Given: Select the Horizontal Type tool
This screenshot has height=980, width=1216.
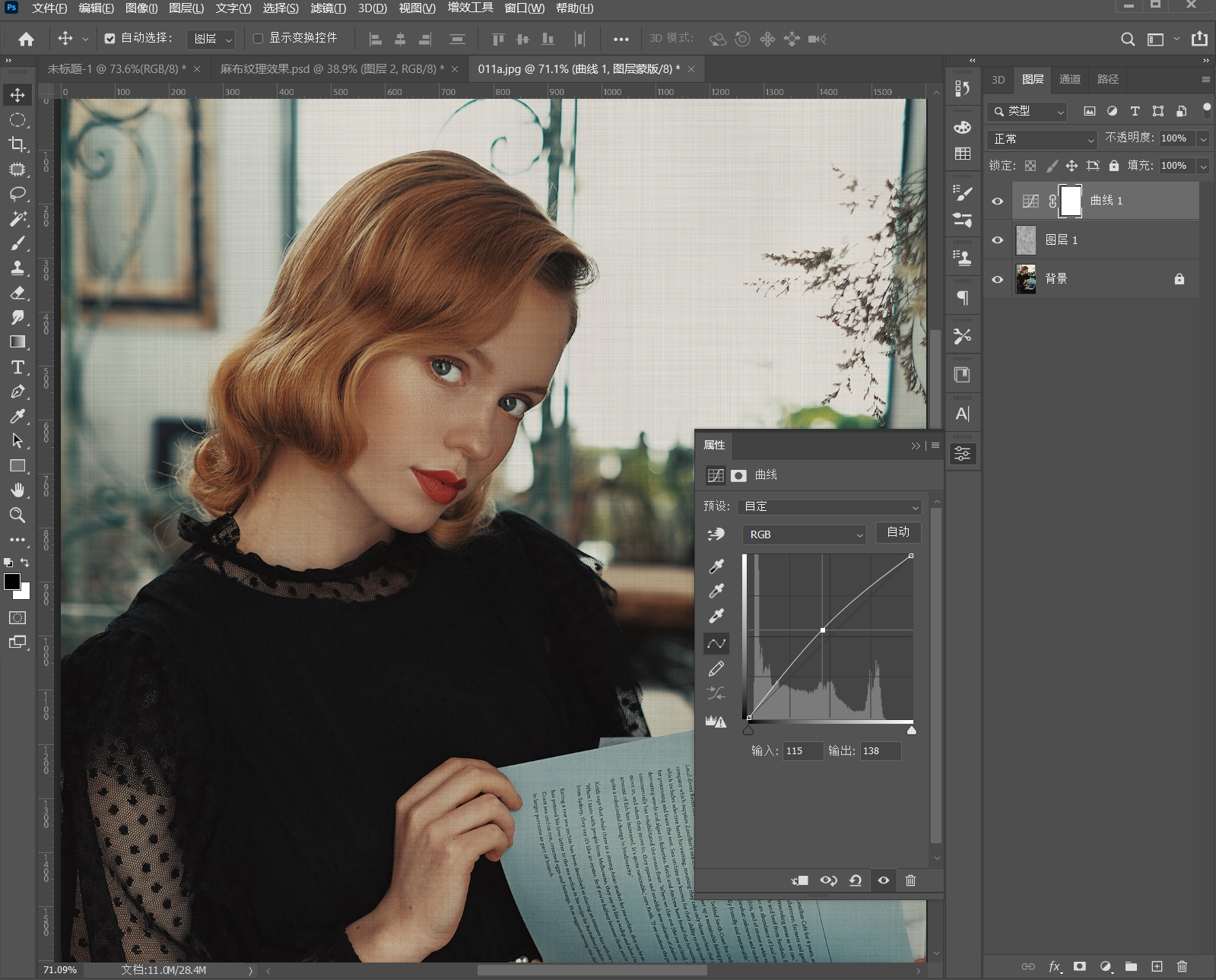Looking at the screenshot, I should tap(17, 367).
